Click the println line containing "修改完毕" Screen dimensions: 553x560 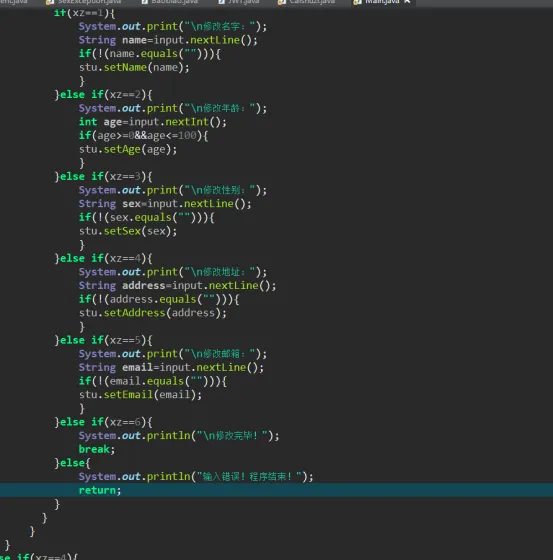pyautogui.click(x=179, y=436)
